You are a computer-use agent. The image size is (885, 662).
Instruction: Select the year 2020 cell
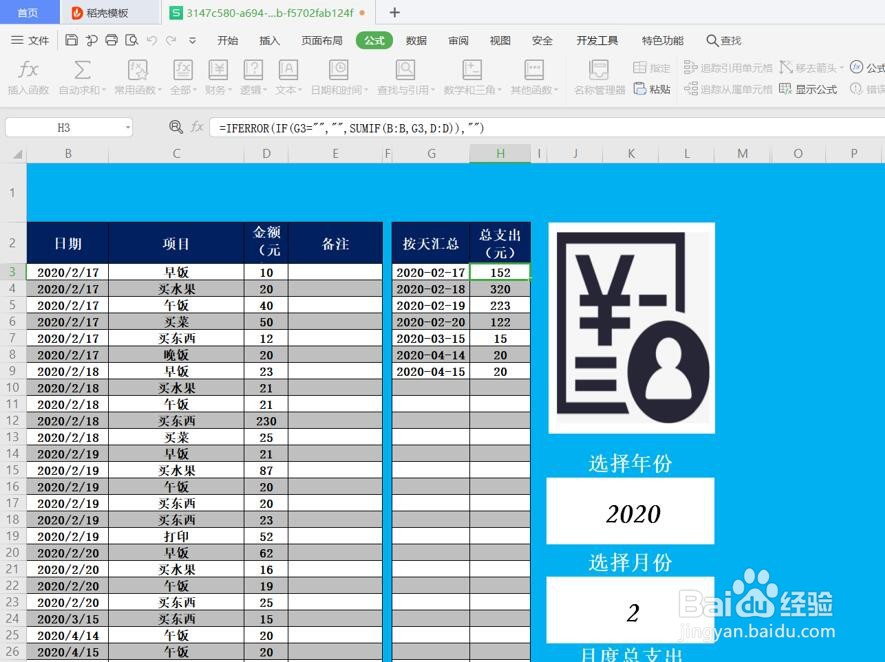click(630, 513)
